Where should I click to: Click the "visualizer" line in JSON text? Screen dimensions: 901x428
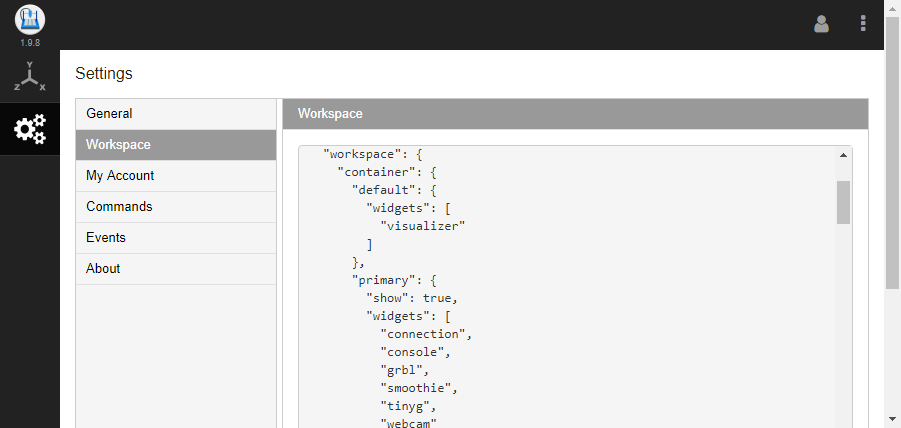point(426,226)
